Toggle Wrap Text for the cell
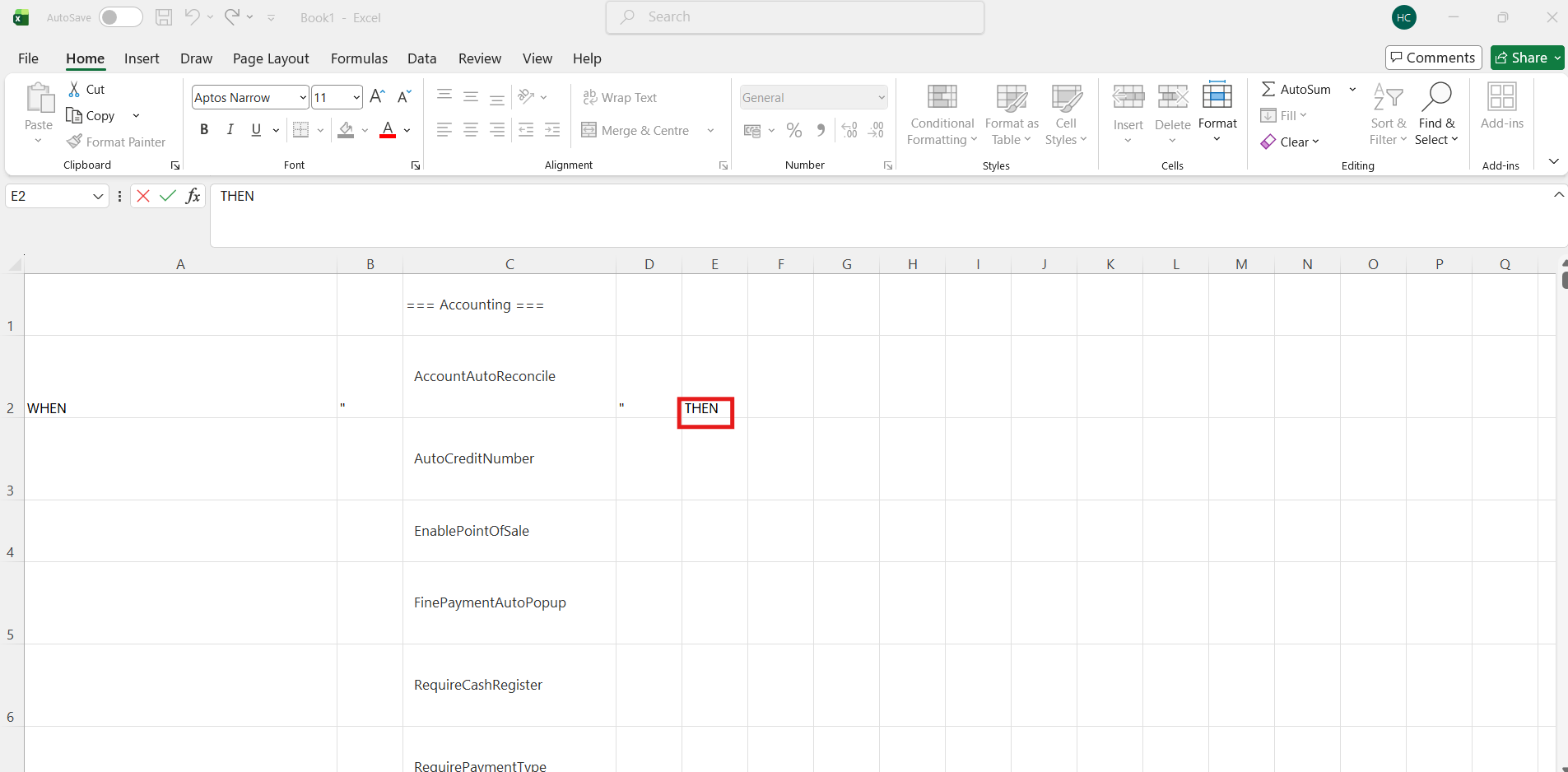Screen dimensions: 1568x772 pos(620,97)
